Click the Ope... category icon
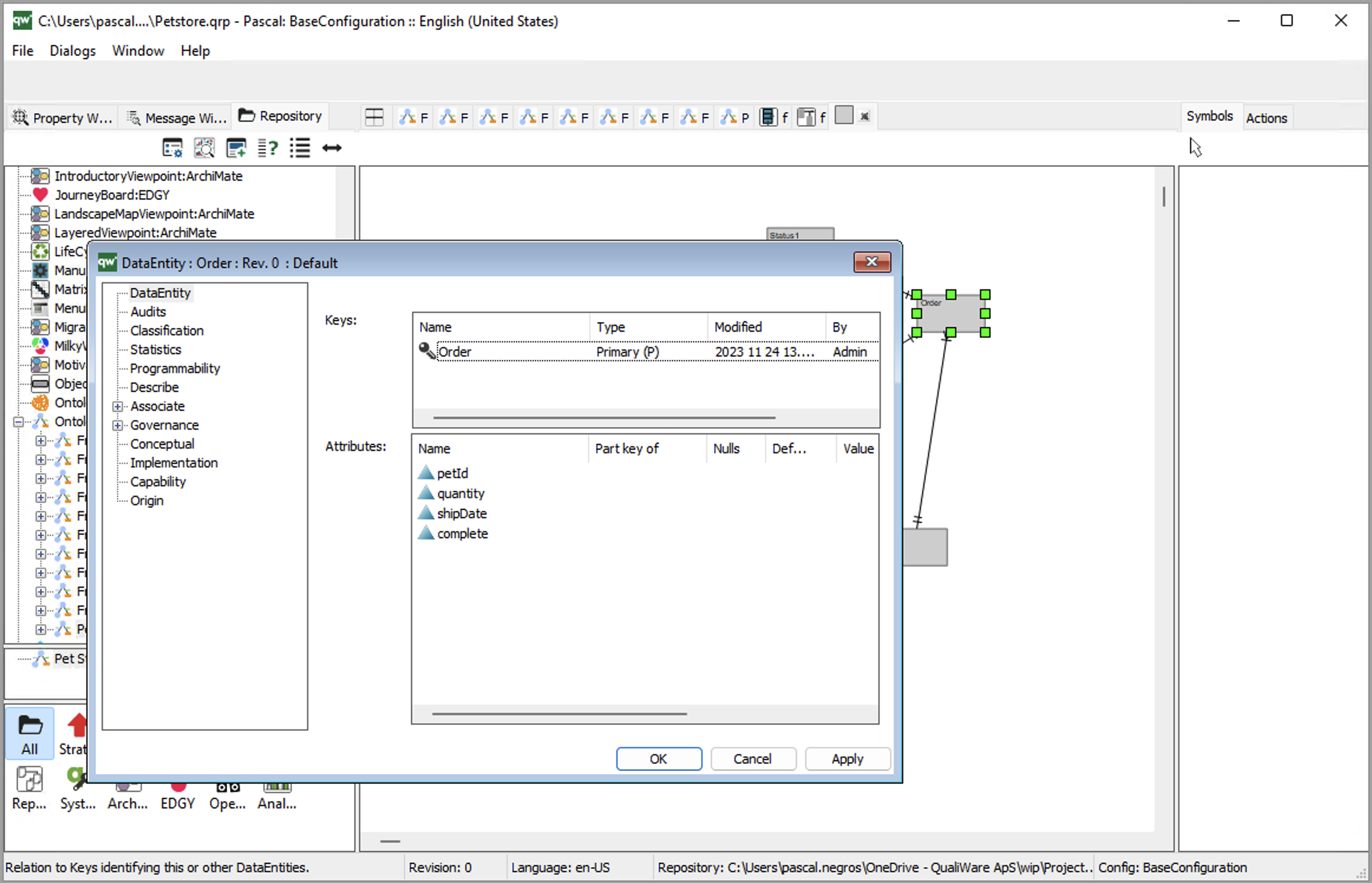 coord(227,796)
